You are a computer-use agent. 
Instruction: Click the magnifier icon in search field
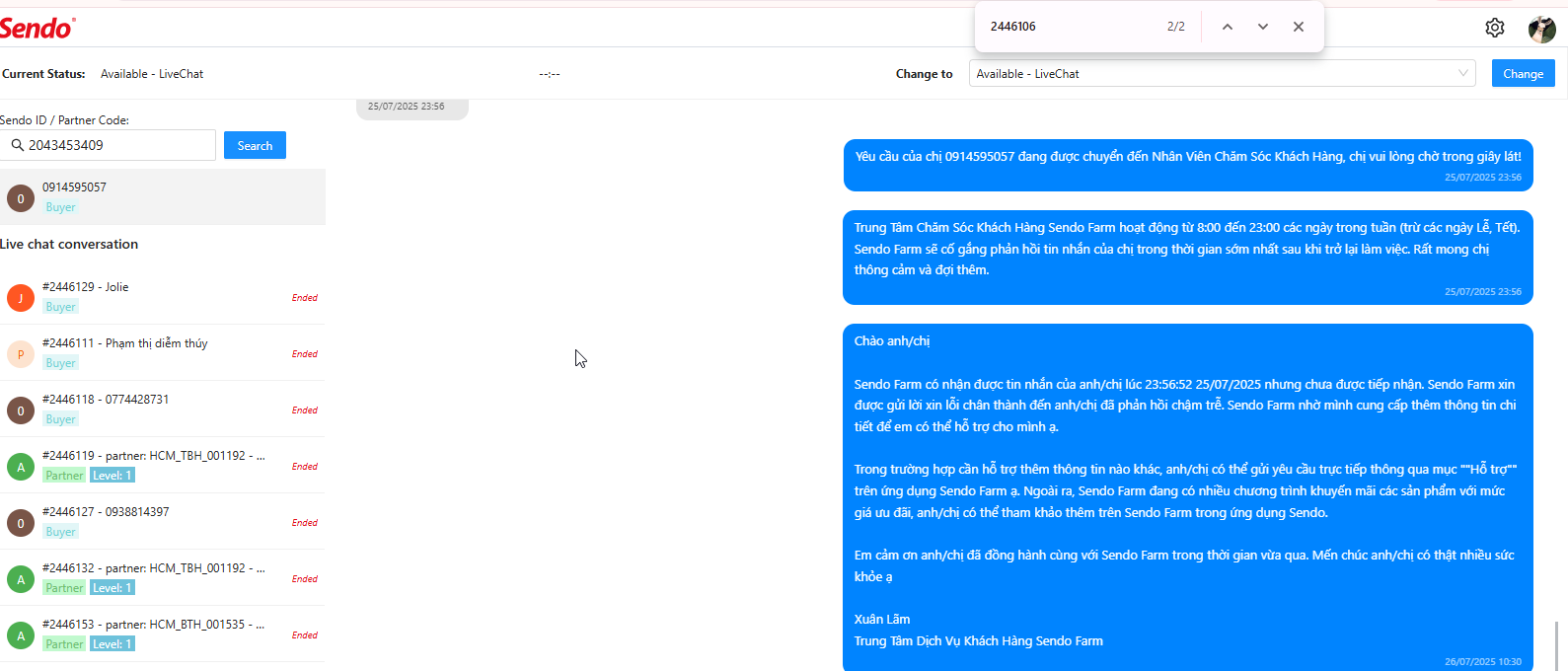[18, 145]
